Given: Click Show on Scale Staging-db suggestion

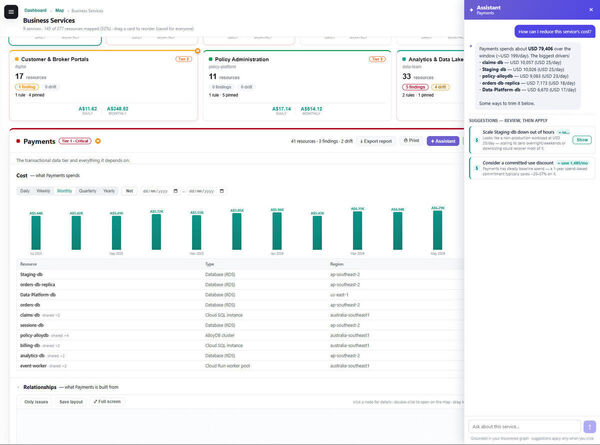Looking at the screenshot, I should coord(582,140).
